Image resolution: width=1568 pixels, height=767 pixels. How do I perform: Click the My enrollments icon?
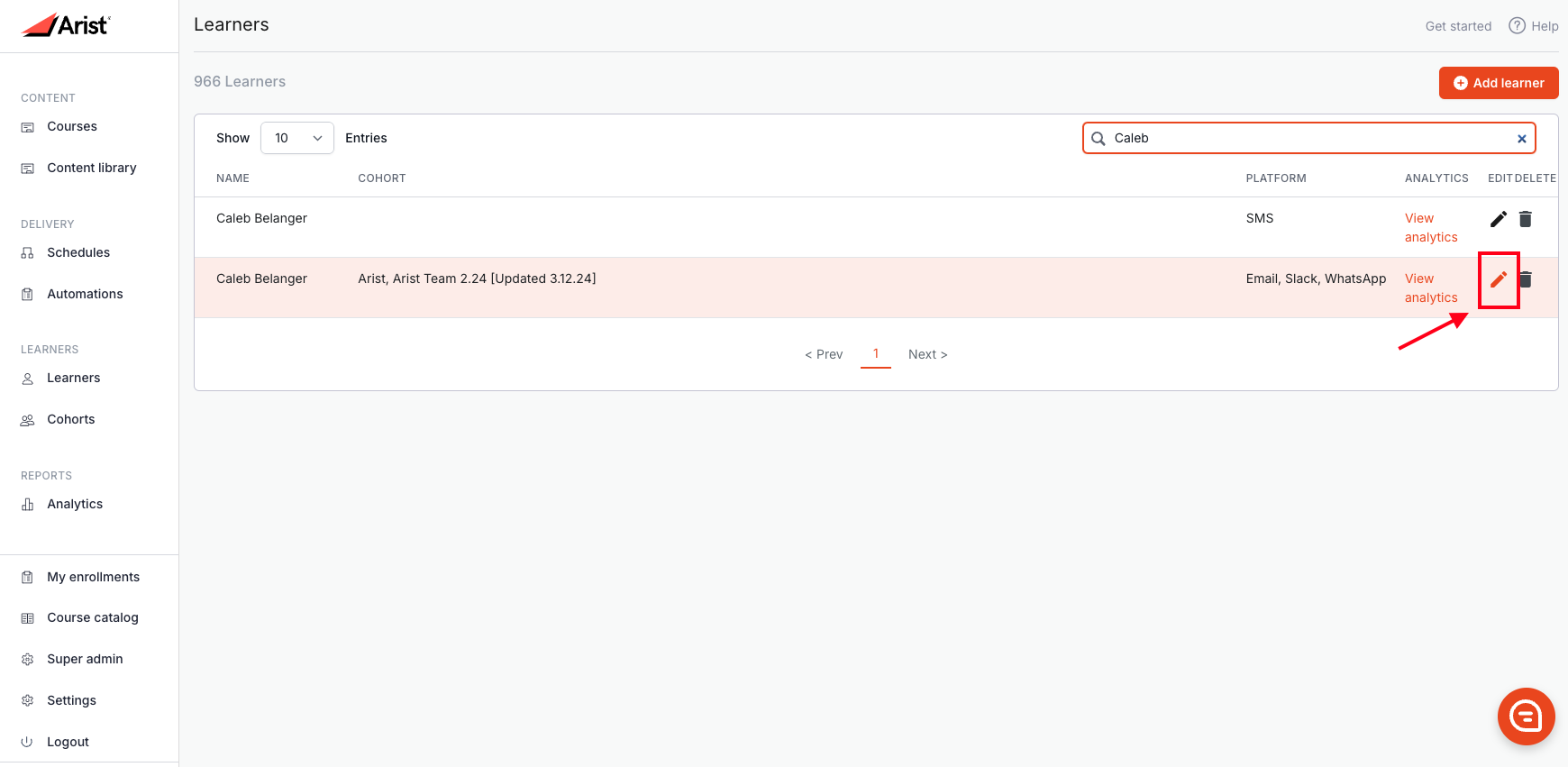28,577
